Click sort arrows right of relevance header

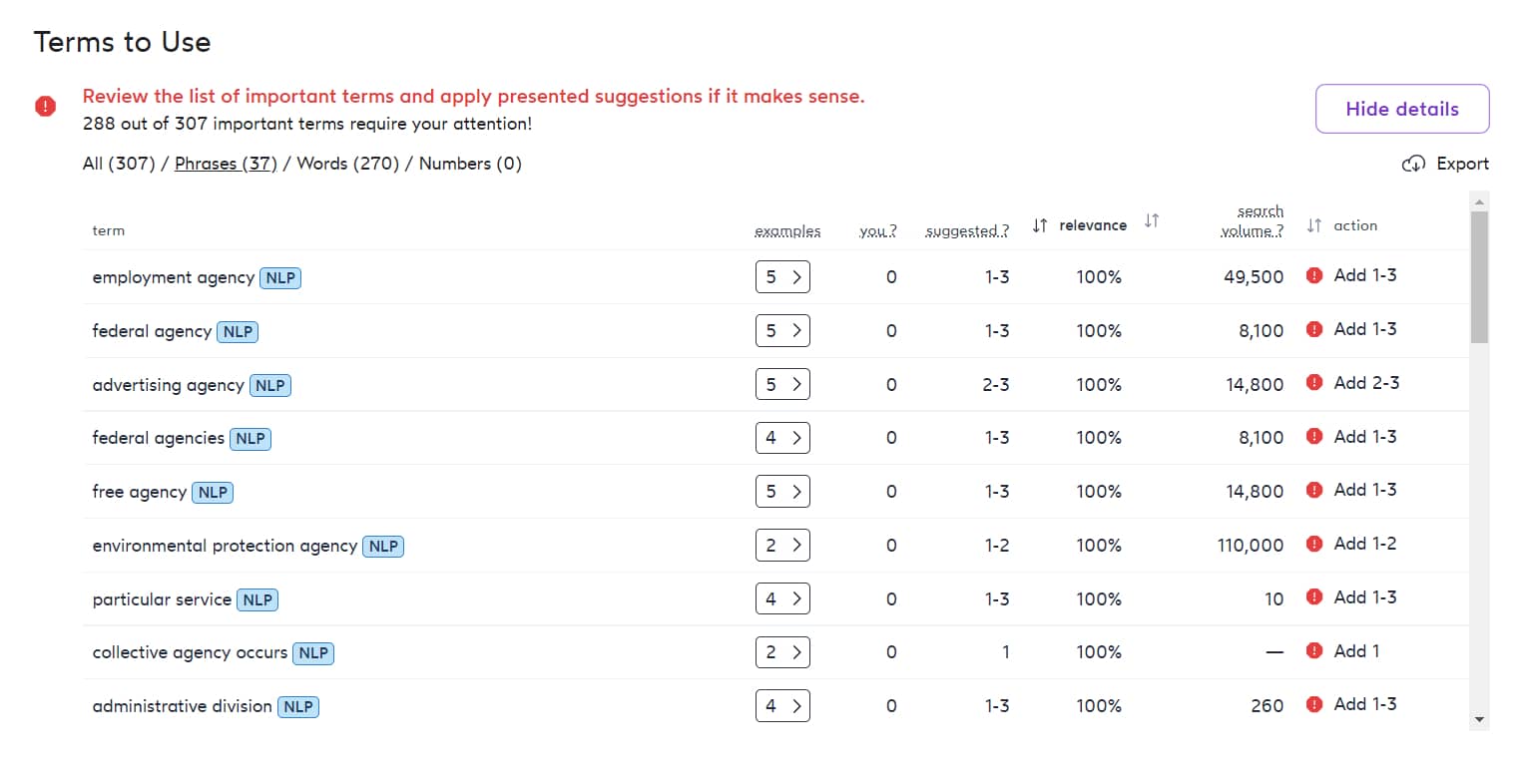point(1152,220)
